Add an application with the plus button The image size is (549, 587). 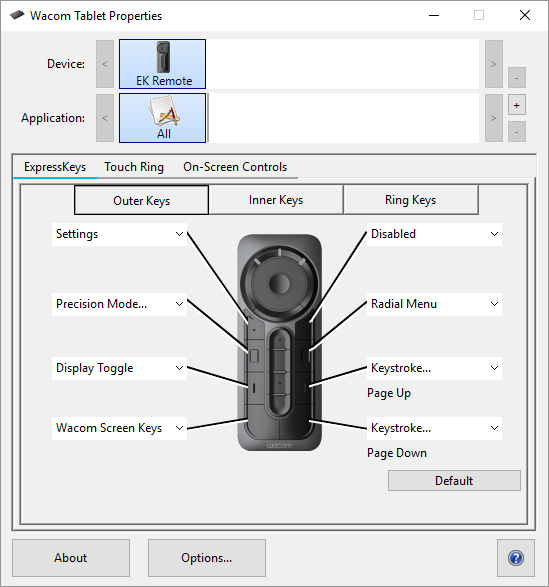(517, 105)
